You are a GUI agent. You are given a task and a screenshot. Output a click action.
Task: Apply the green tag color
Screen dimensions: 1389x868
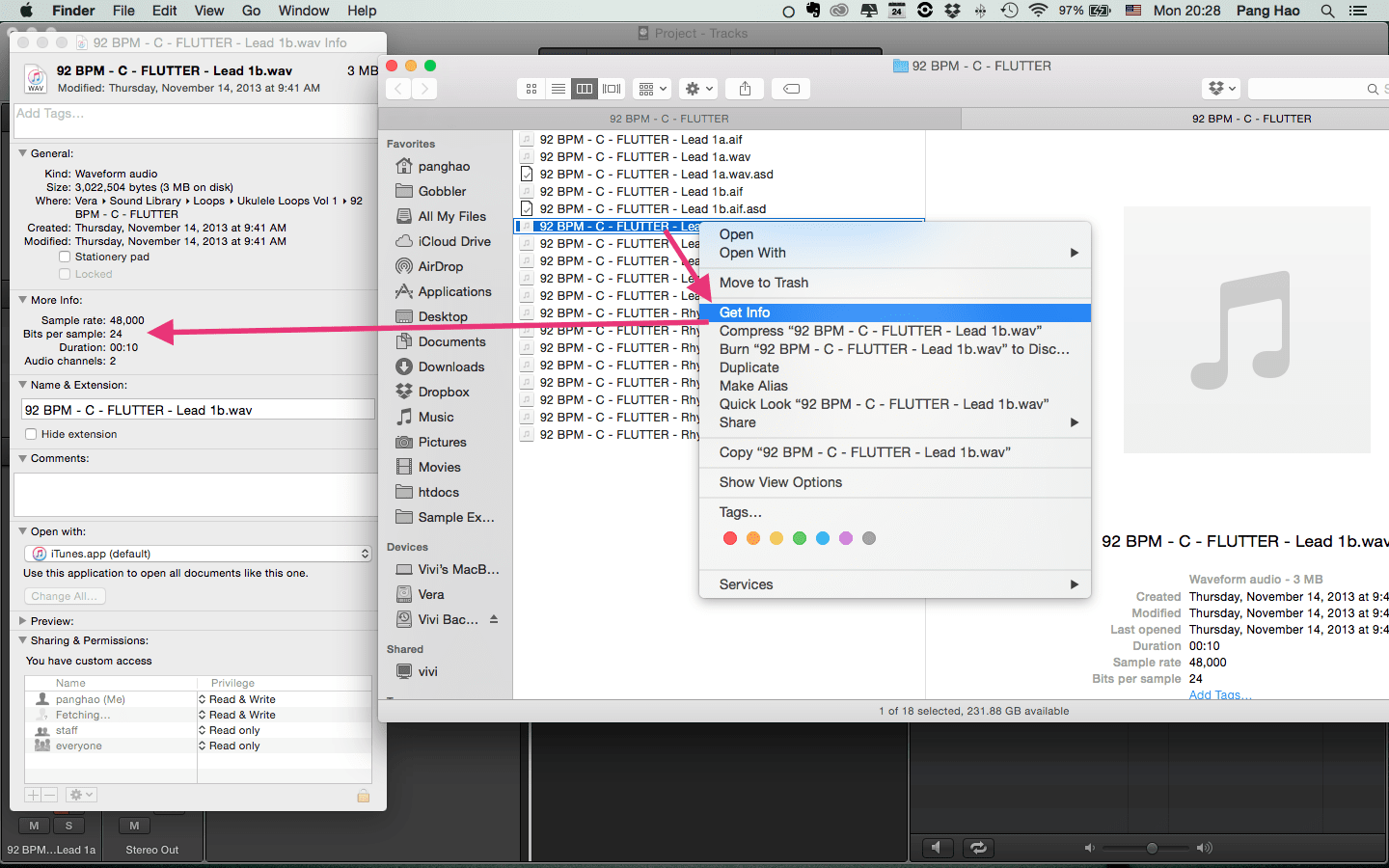point(800,538)
